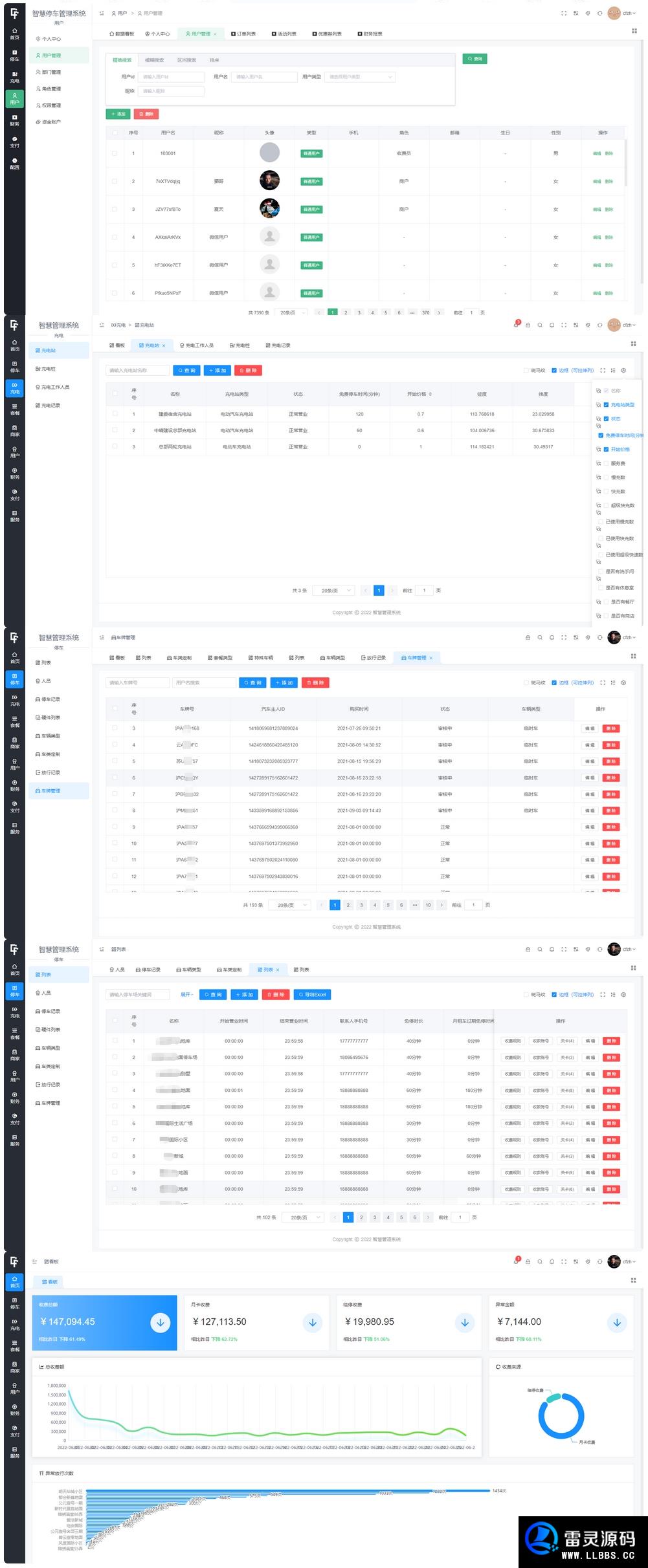Open 20条/页 page size on user page
This screenshot has width=648, height=1568.
tap(292, 312)
